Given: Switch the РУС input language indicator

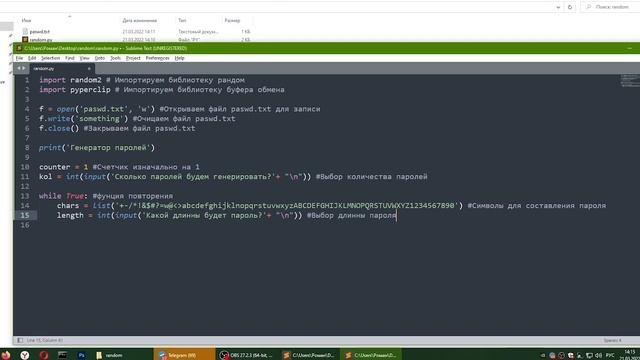Looking at the screenshot, I should pos(610,356).
